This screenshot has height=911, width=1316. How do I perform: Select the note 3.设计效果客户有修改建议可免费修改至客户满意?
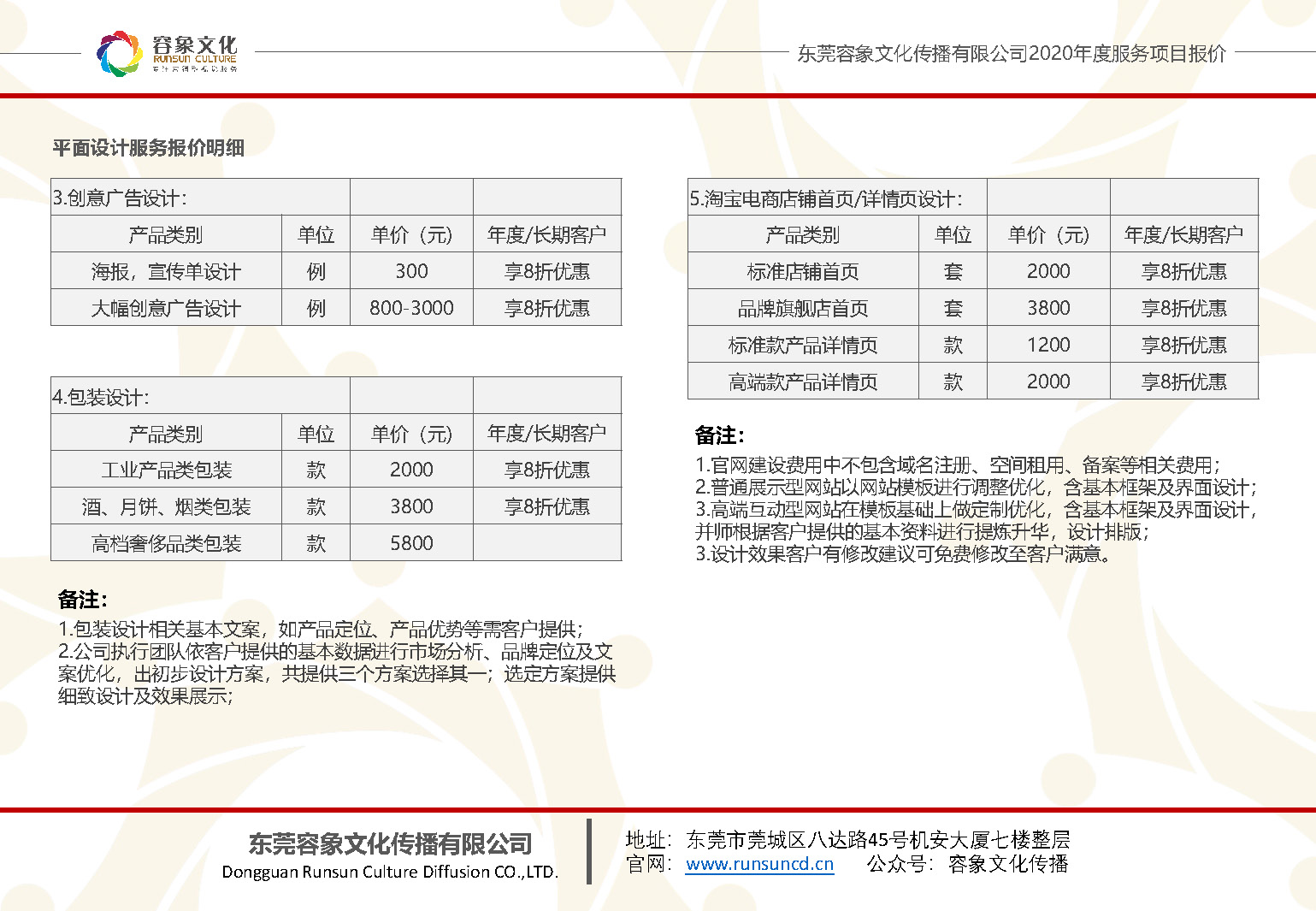(904, 554)
